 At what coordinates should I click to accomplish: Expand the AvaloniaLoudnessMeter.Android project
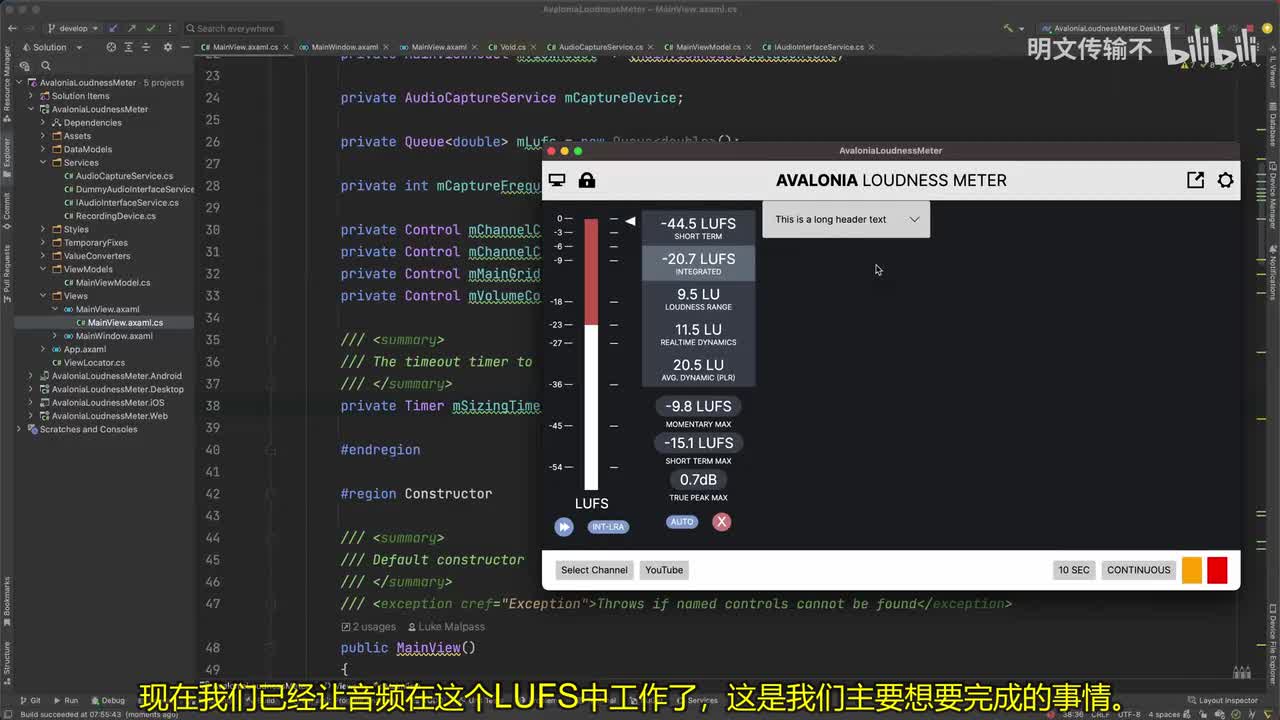click(31, 376)
